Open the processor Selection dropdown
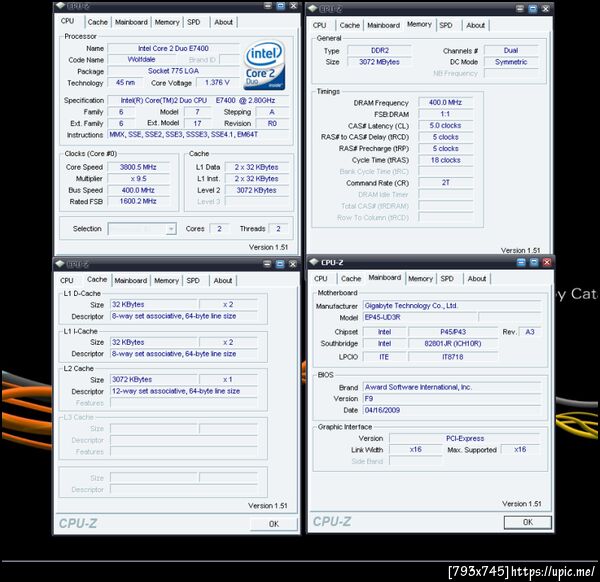The height and width of the screenshot is (582, 600). coord(171,229)
